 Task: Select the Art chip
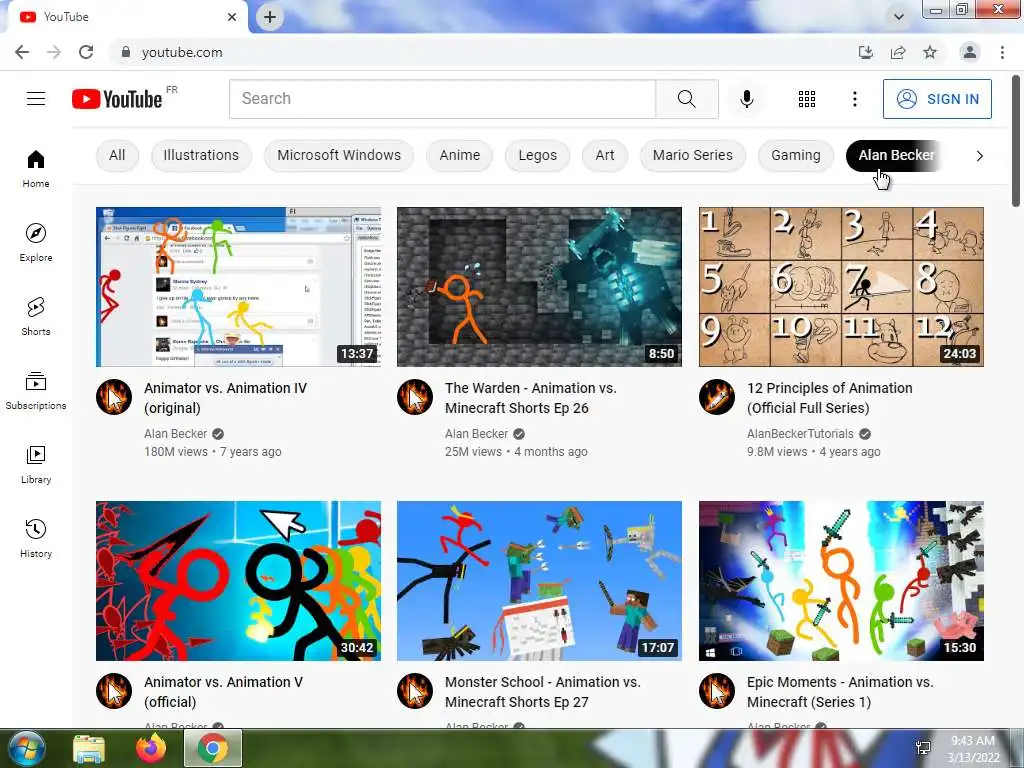(605, 155)
